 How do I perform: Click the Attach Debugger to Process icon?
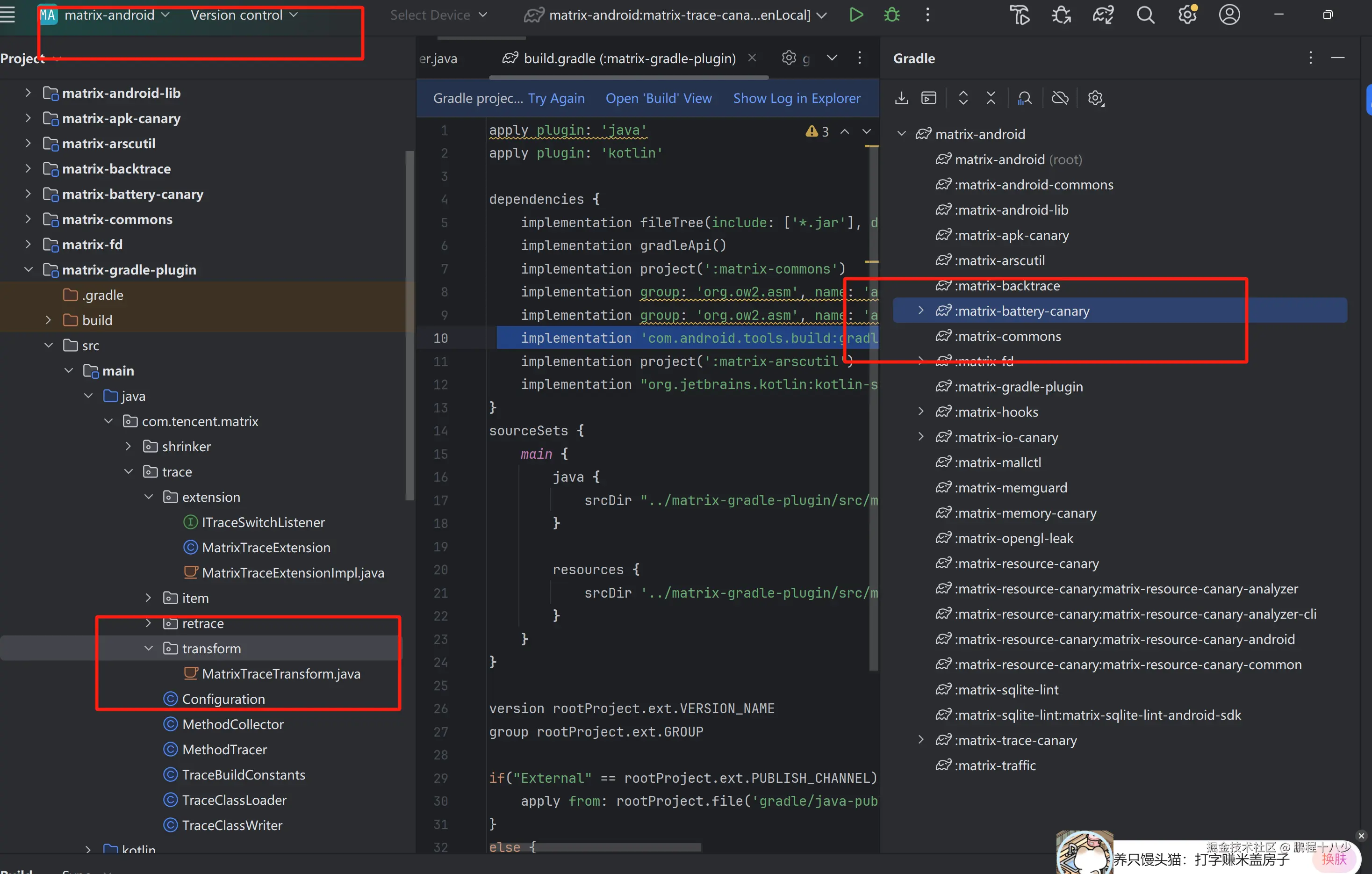click(1061, 15)
